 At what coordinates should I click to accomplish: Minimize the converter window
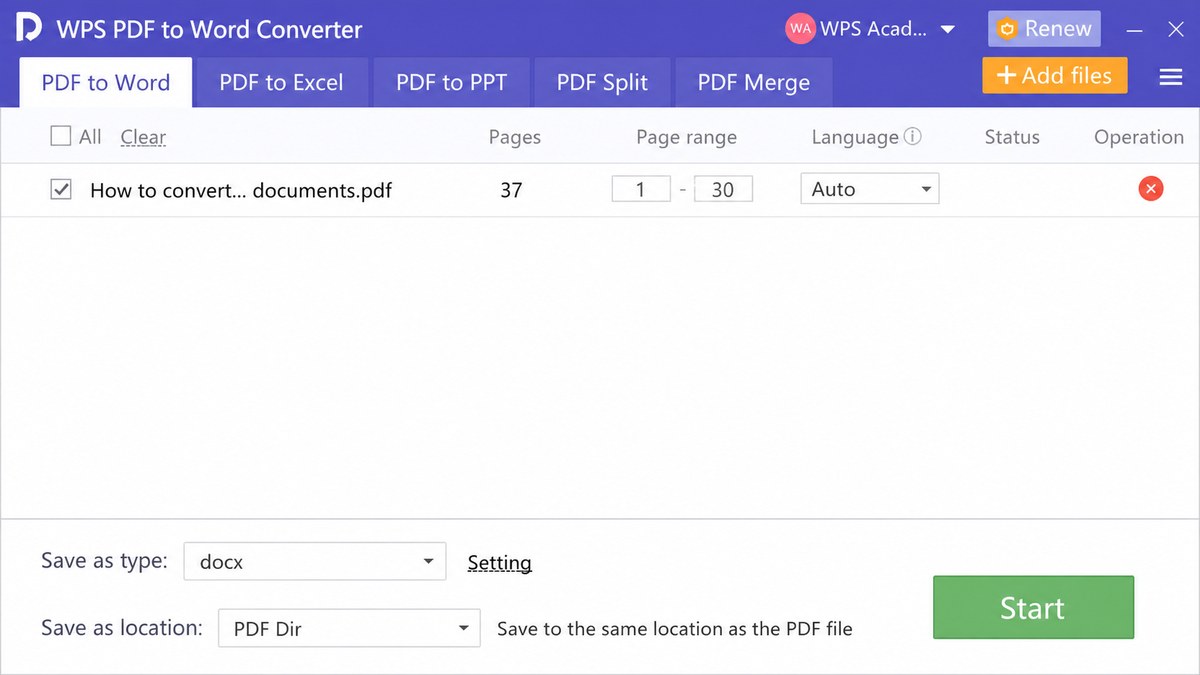[x=1134, y=31]
